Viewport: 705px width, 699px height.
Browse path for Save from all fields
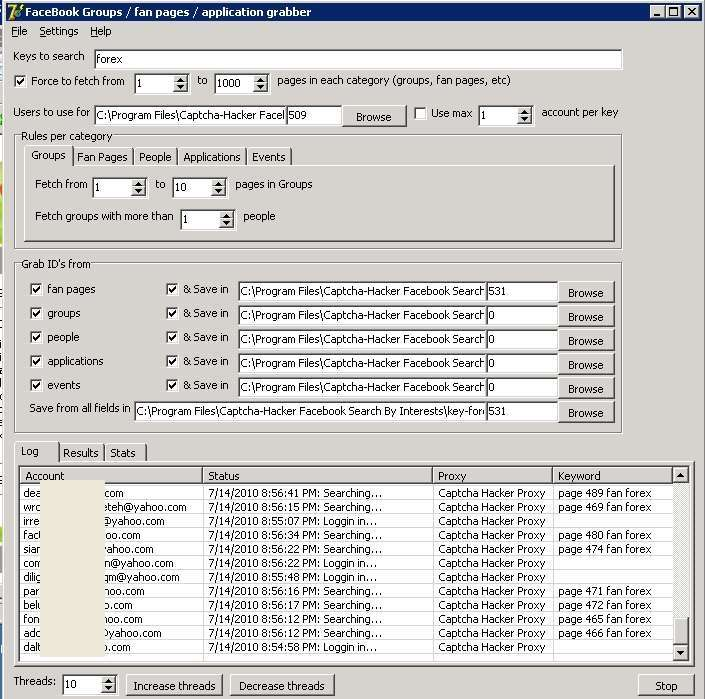(586, 413)
